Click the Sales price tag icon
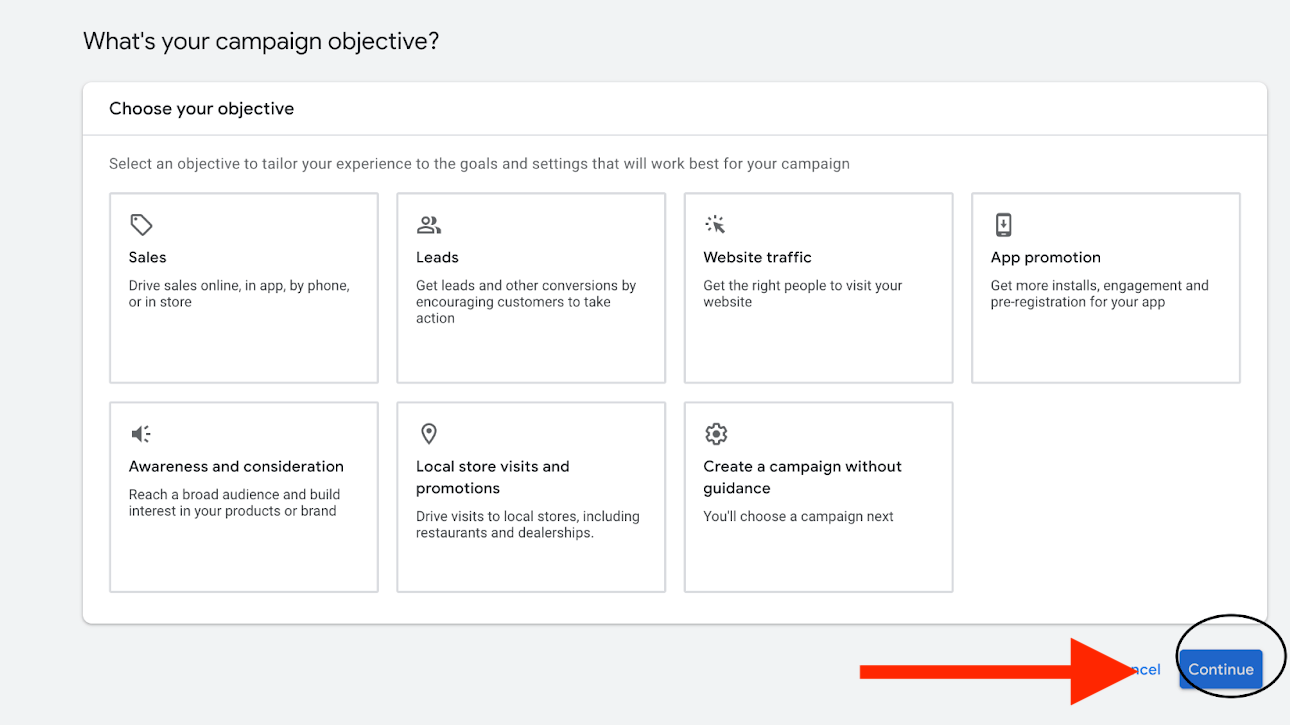The width and height of the screenshot is (1290, 725). click(x=141, y=224)
